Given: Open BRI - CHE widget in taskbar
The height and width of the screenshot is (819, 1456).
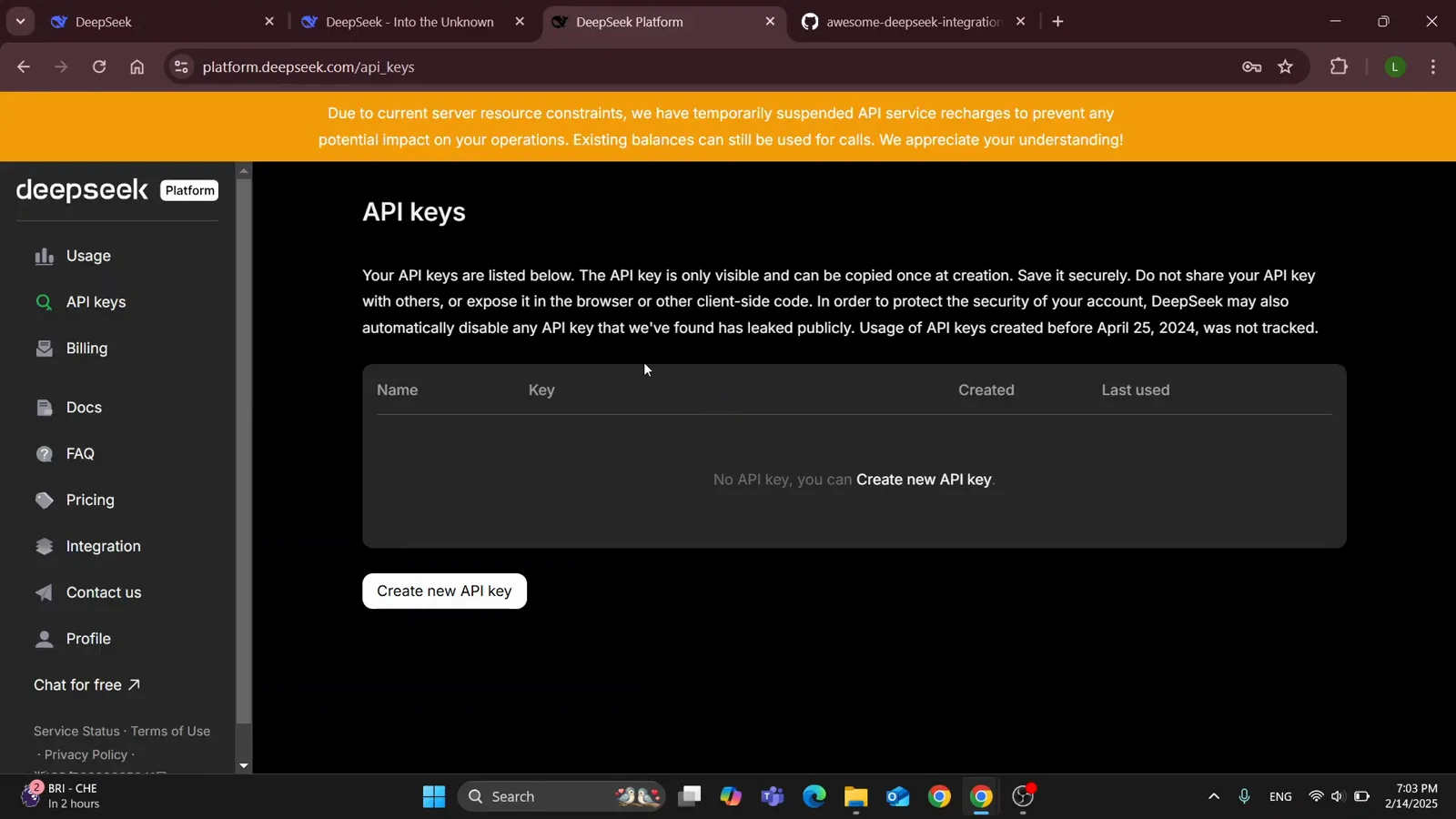Looking at the screenshot, I should coord(60,797).
